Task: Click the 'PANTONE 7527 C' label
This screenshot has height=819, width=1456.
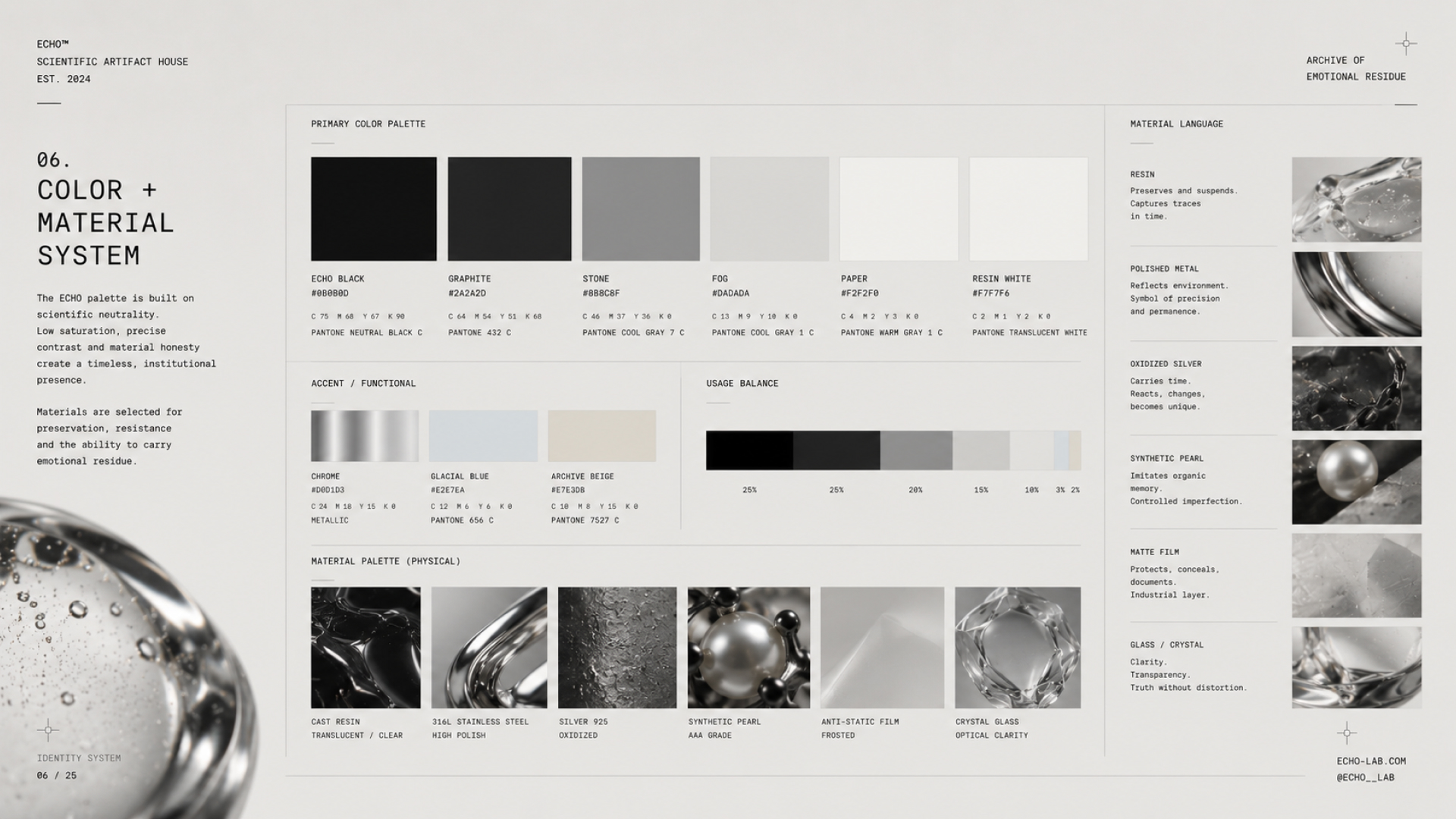Action: (585, 520)
